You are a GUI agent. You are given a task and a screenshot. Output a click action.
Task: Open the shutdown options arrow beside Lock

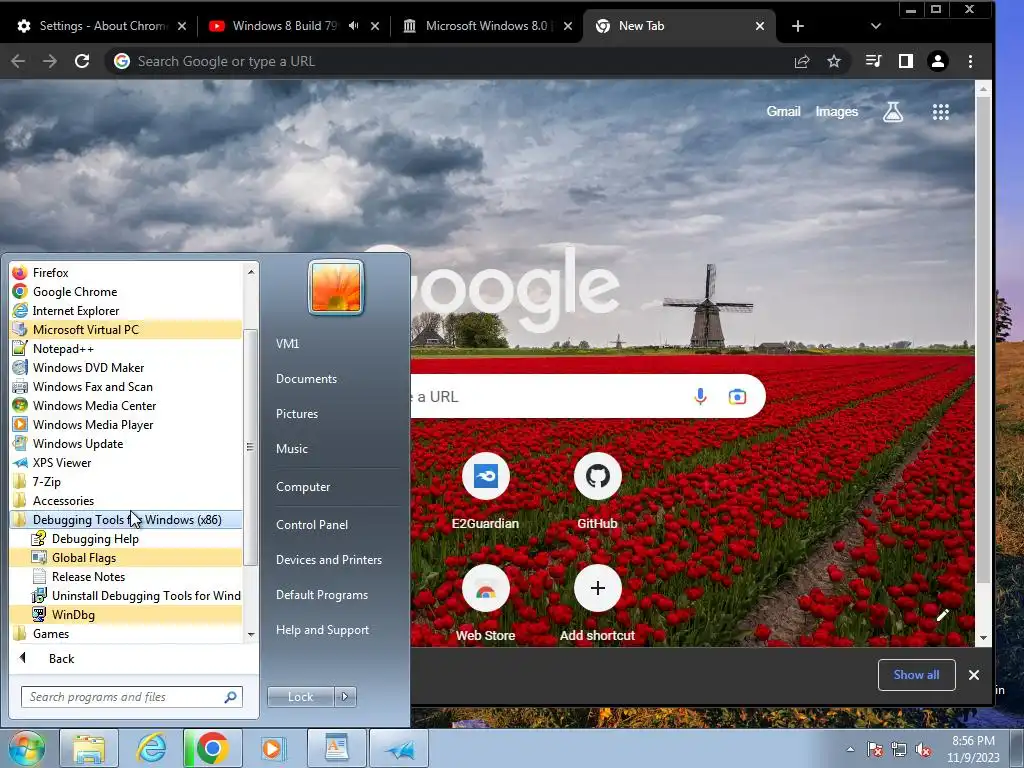tap(345, 697)
